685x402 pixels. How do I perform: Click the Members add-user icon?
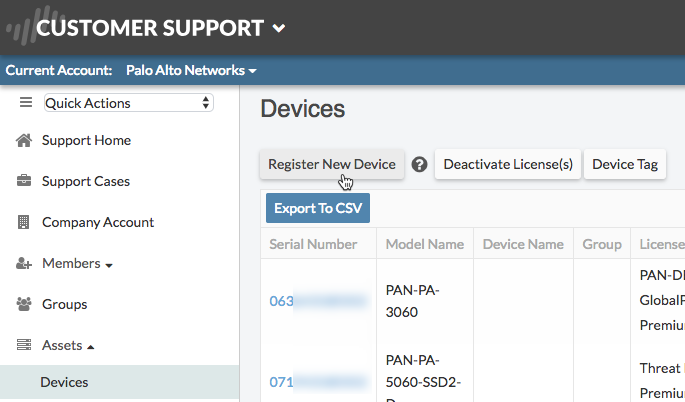(x=24, y=263)
